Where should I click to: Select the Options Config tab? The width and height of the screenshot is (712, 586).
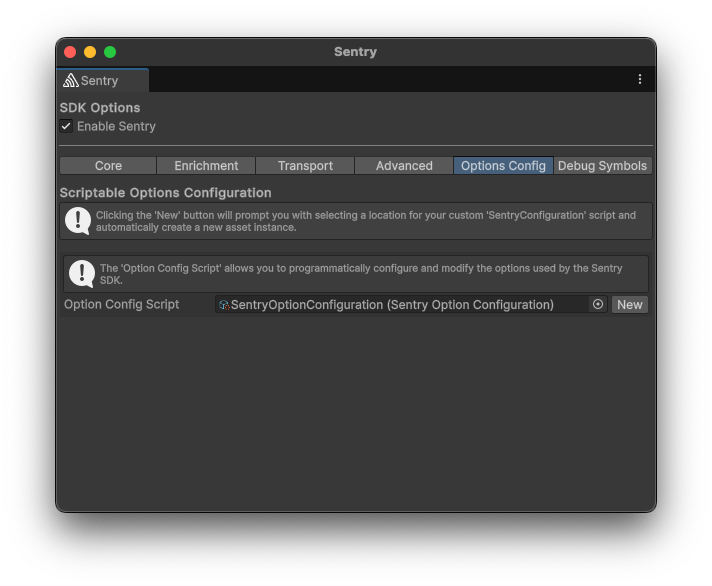pos(503,166)
